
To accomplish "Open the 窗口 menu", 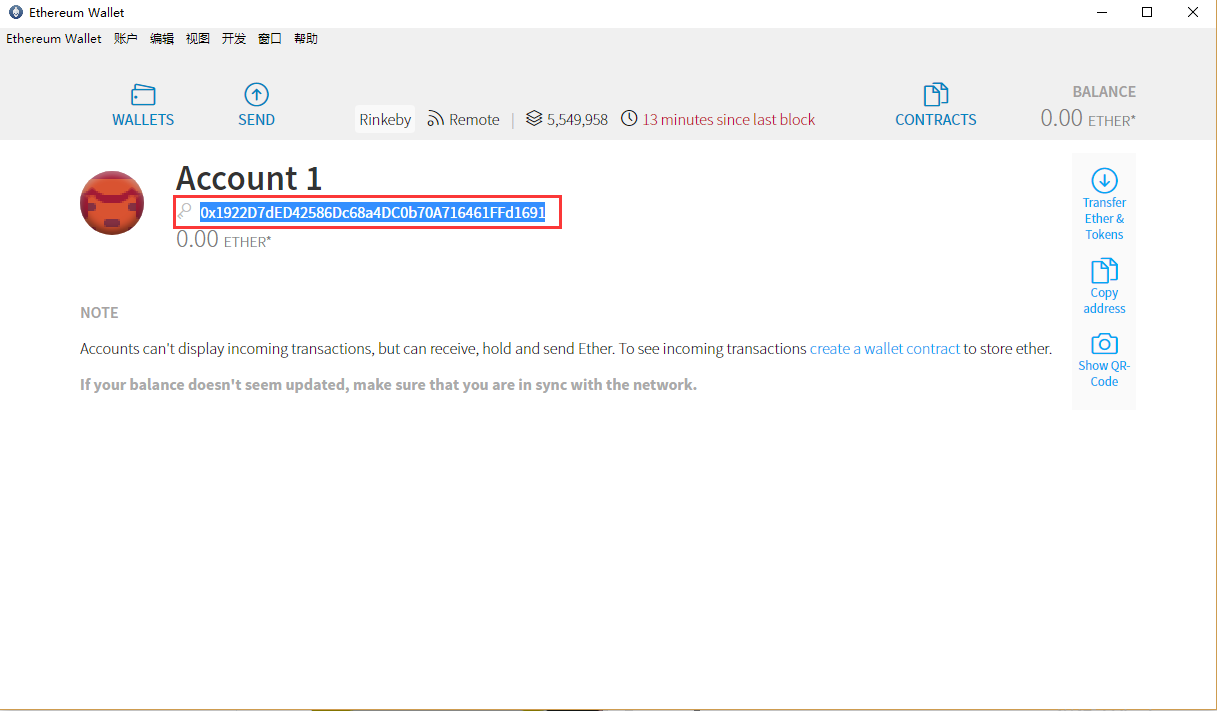I will point(270,39).
